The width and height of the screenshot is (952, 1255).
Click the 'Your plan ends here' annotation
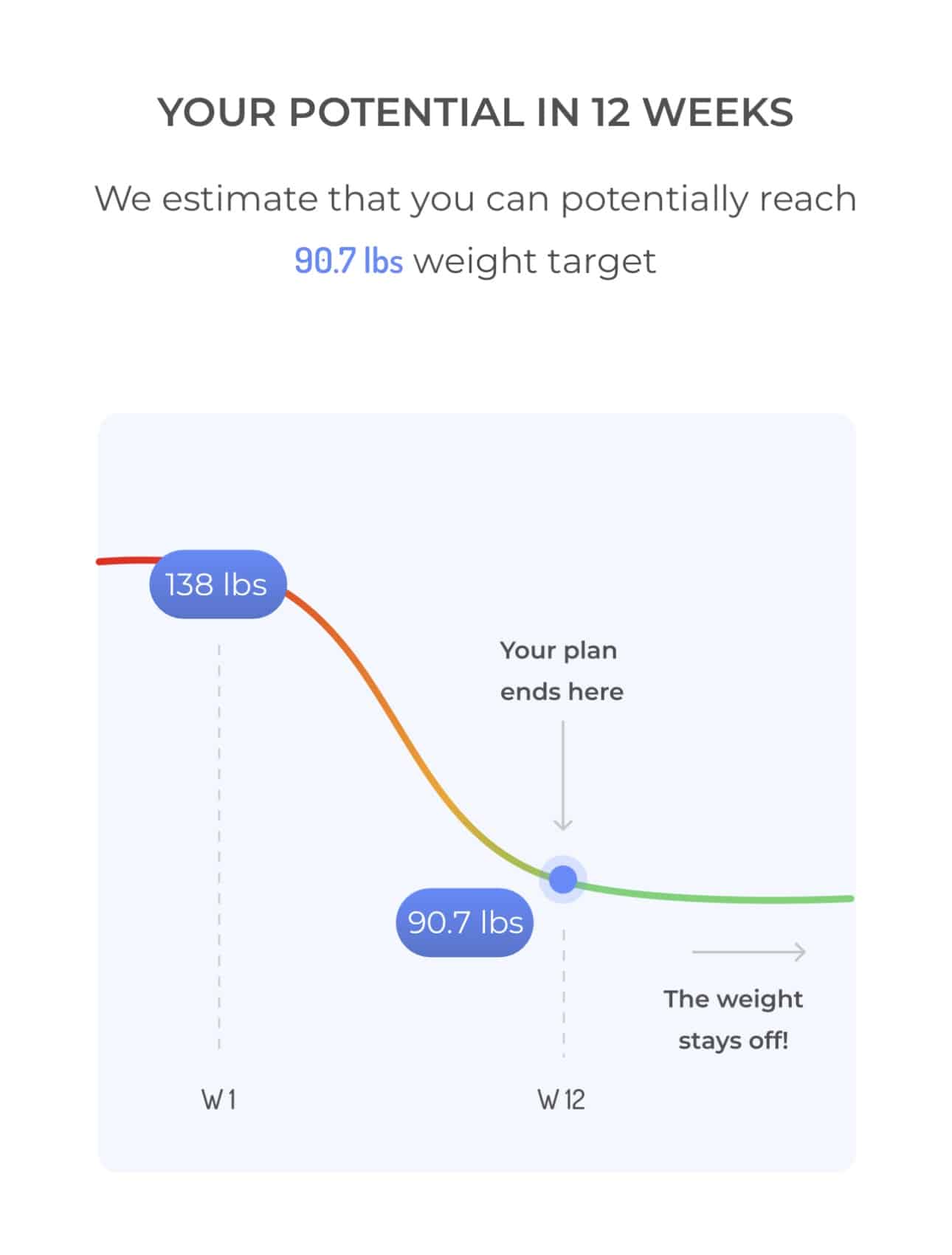(561, 671)
